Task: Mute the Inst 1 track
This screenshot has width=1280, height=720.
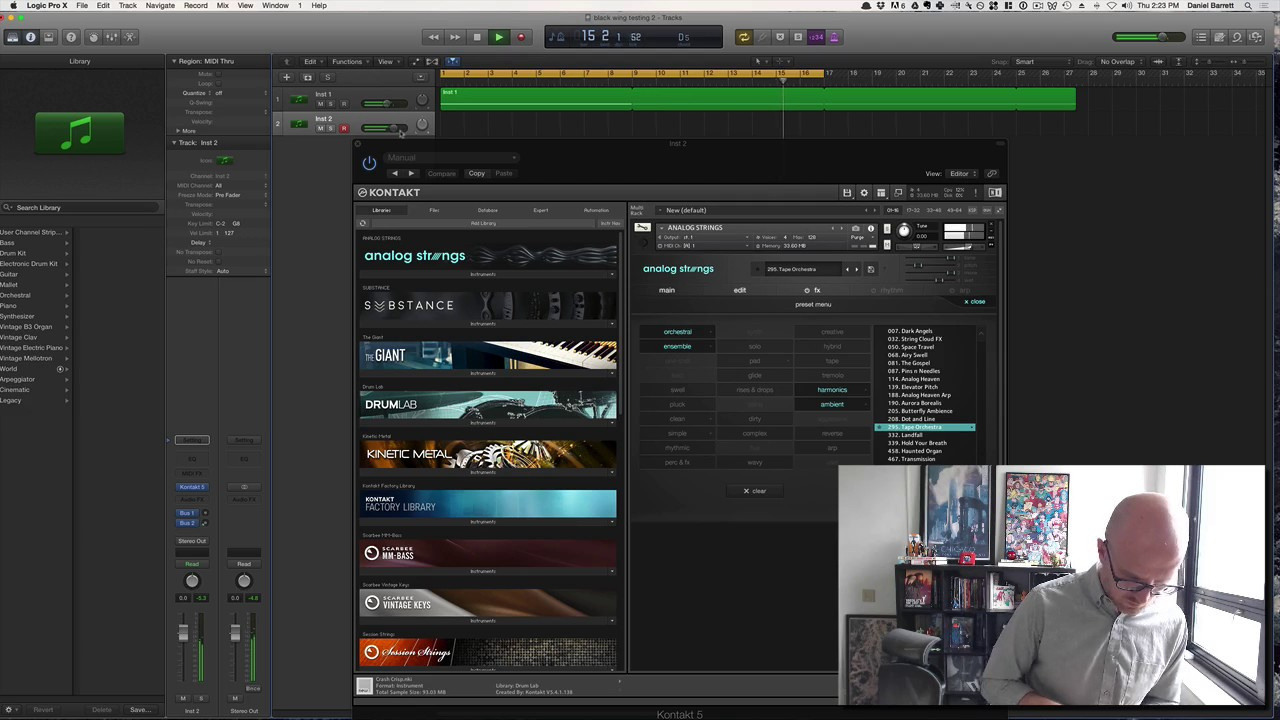Action: (x=320, y=103)
